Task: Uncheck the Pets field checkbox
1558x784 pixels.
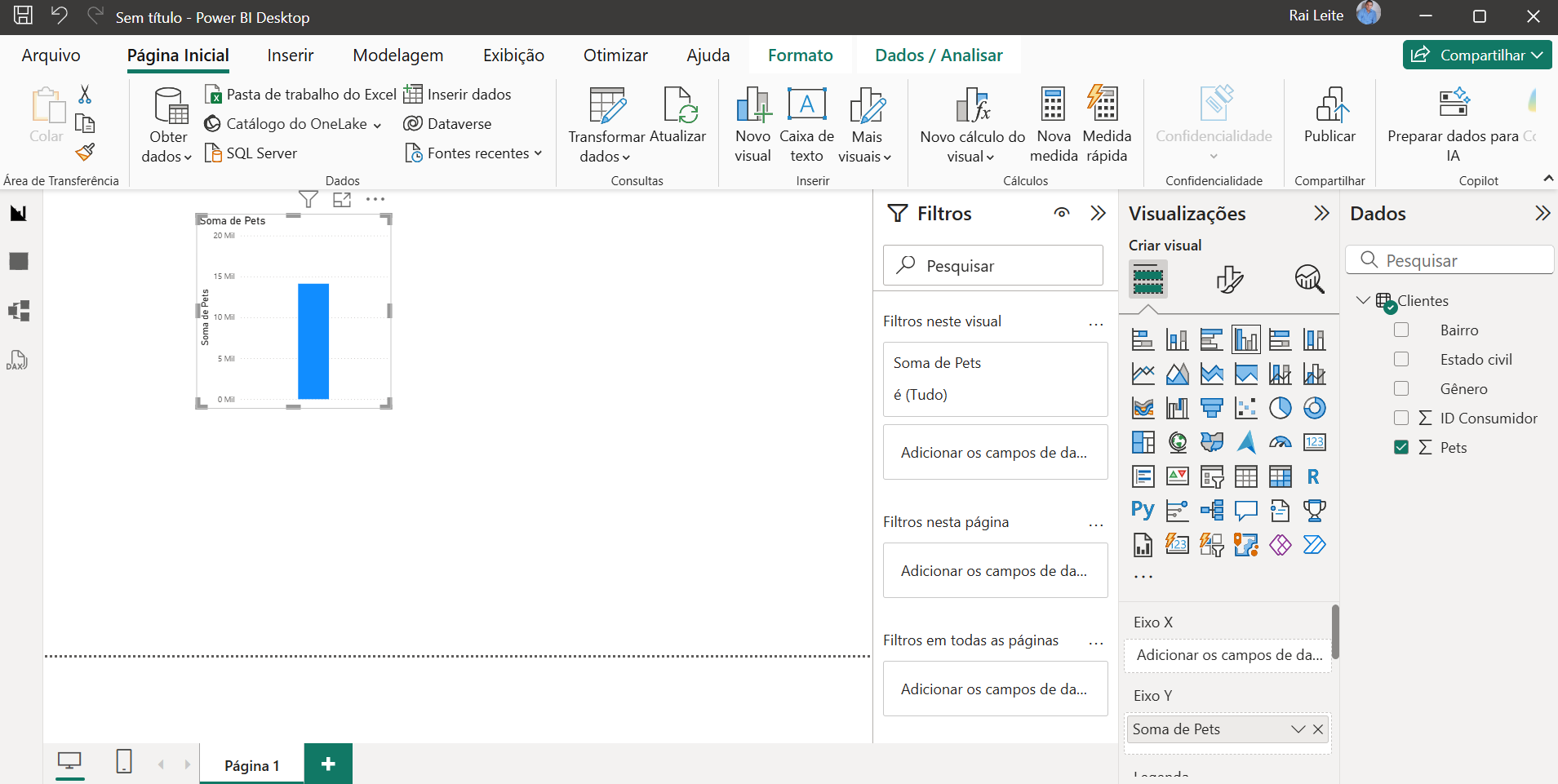Action: point(1401,447)
